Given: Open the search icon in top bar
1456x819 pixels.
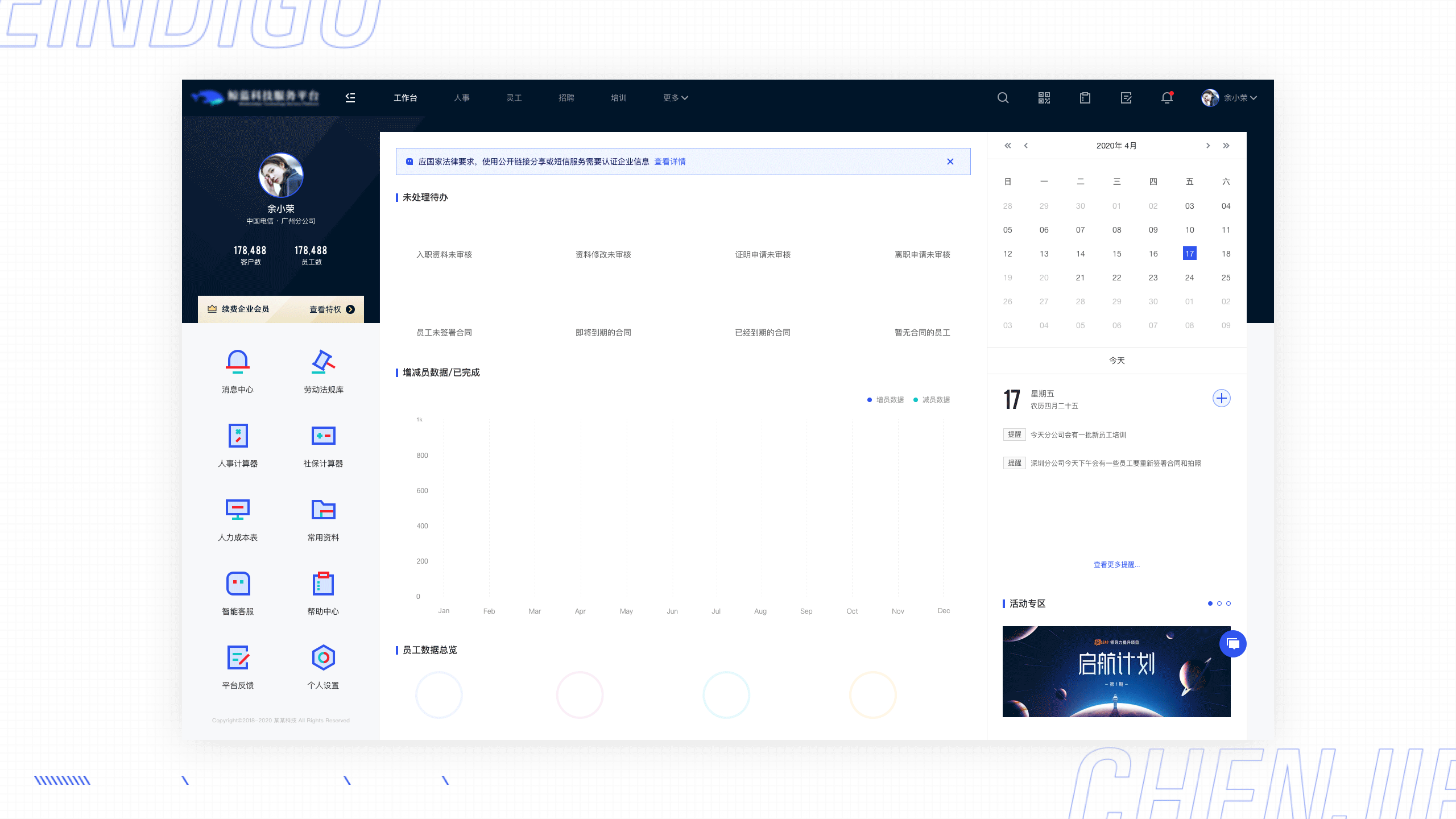Looking at the screenshot, I should [1003, 98].
